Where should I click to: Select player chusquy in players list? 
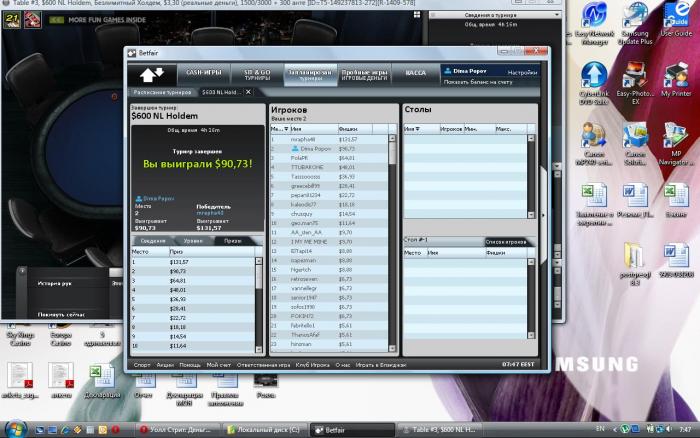click(x=329, y=214)
